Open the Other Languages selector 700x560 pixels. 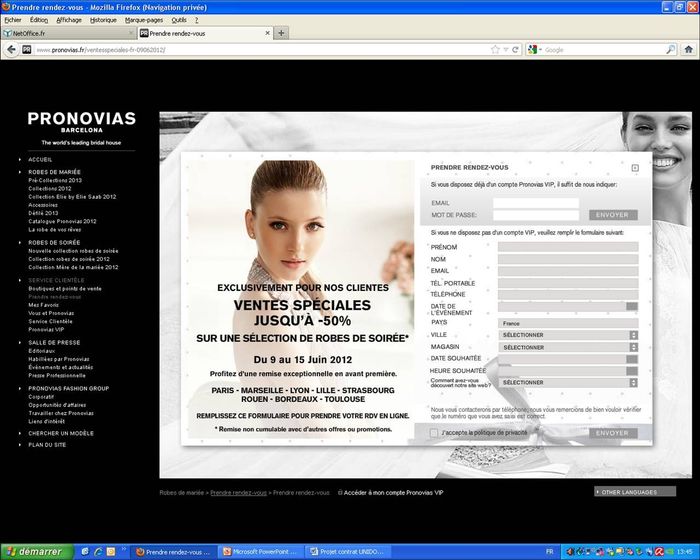635,492
